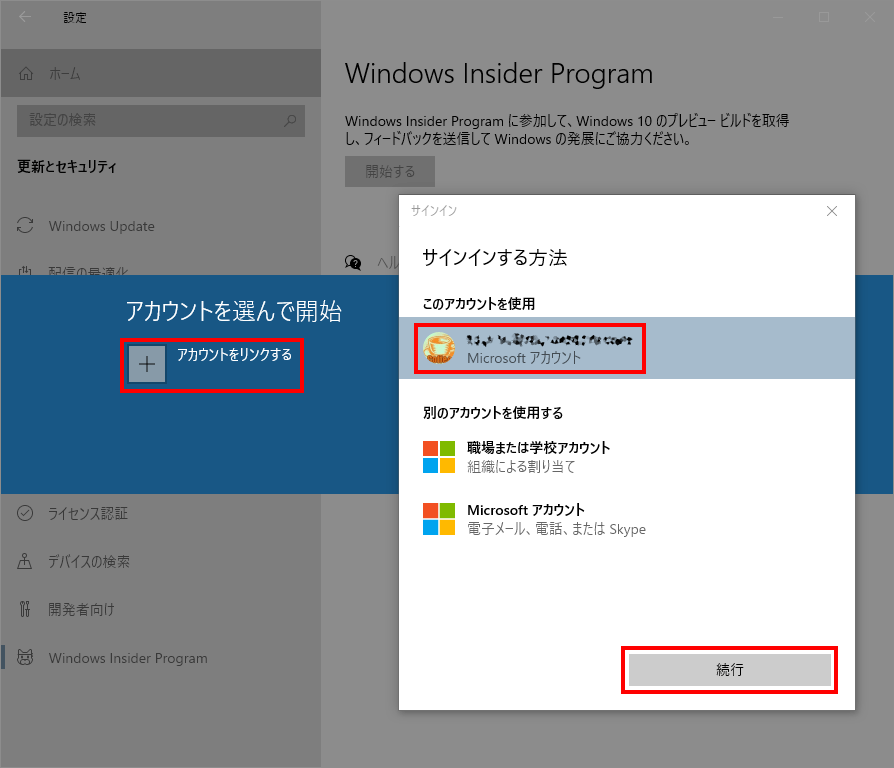Click アカウントをリンクする label
The height and width of the screenshot is (768, 894).
pos(234,355)
